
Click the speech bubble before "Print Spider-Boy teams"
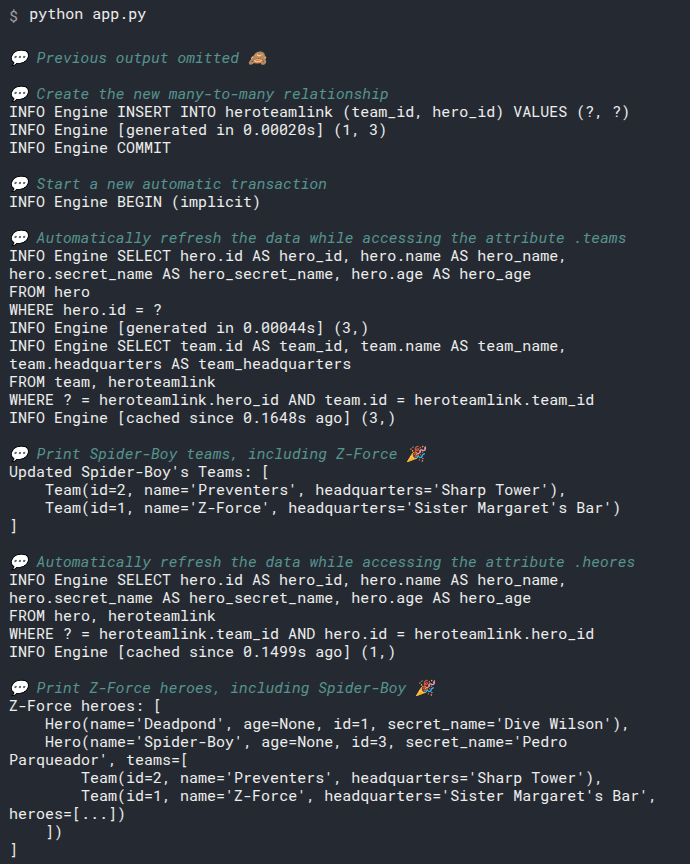(19, 454)
